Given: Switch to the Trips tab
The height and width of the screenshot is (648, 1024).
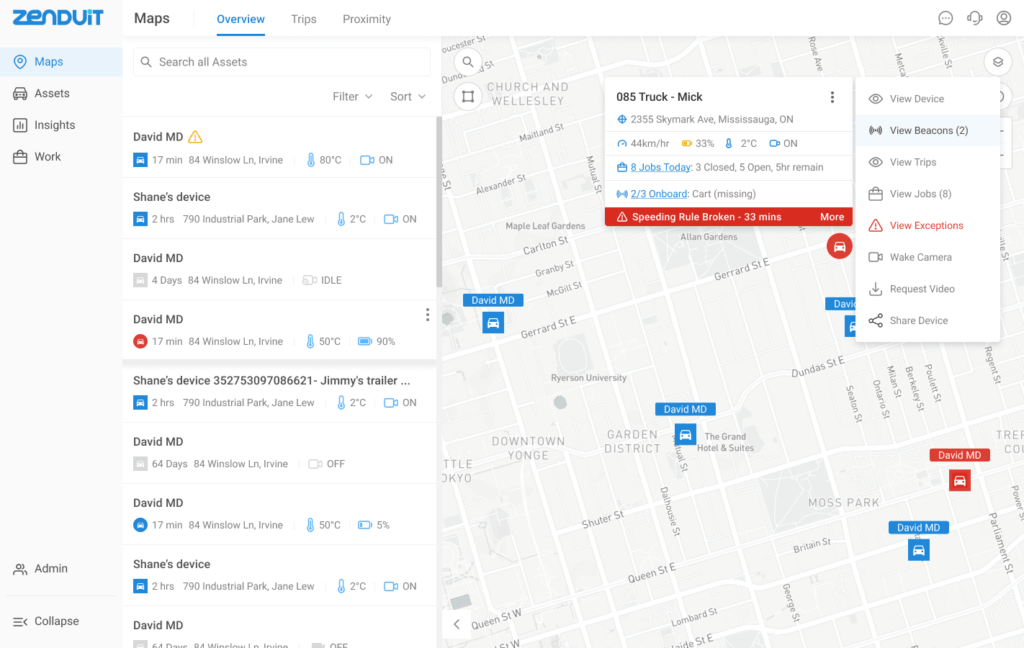Looking at the screenshot, I should tap(304, 19).
